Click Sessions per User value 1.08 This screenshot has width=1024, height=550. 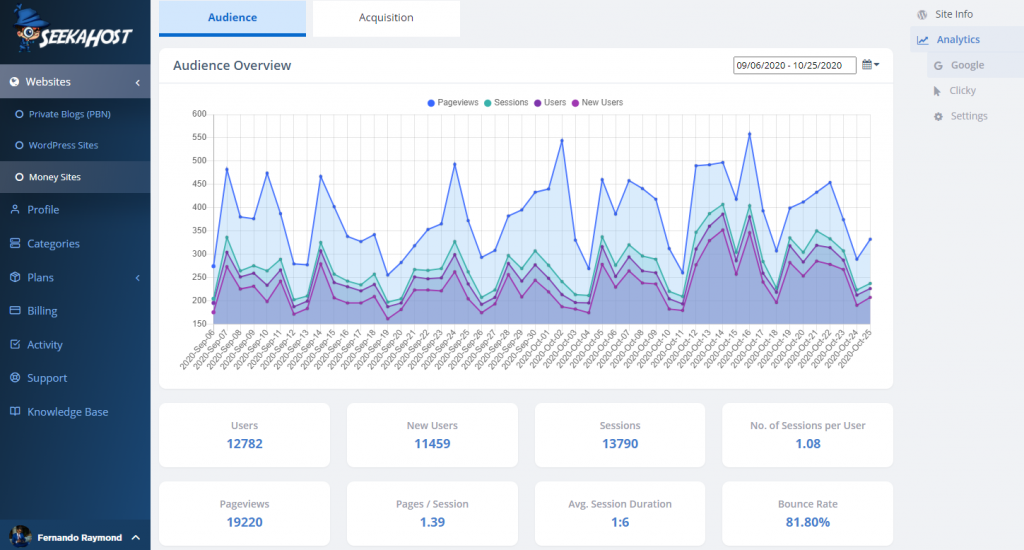pyautogui.click(x=808, y=444)
